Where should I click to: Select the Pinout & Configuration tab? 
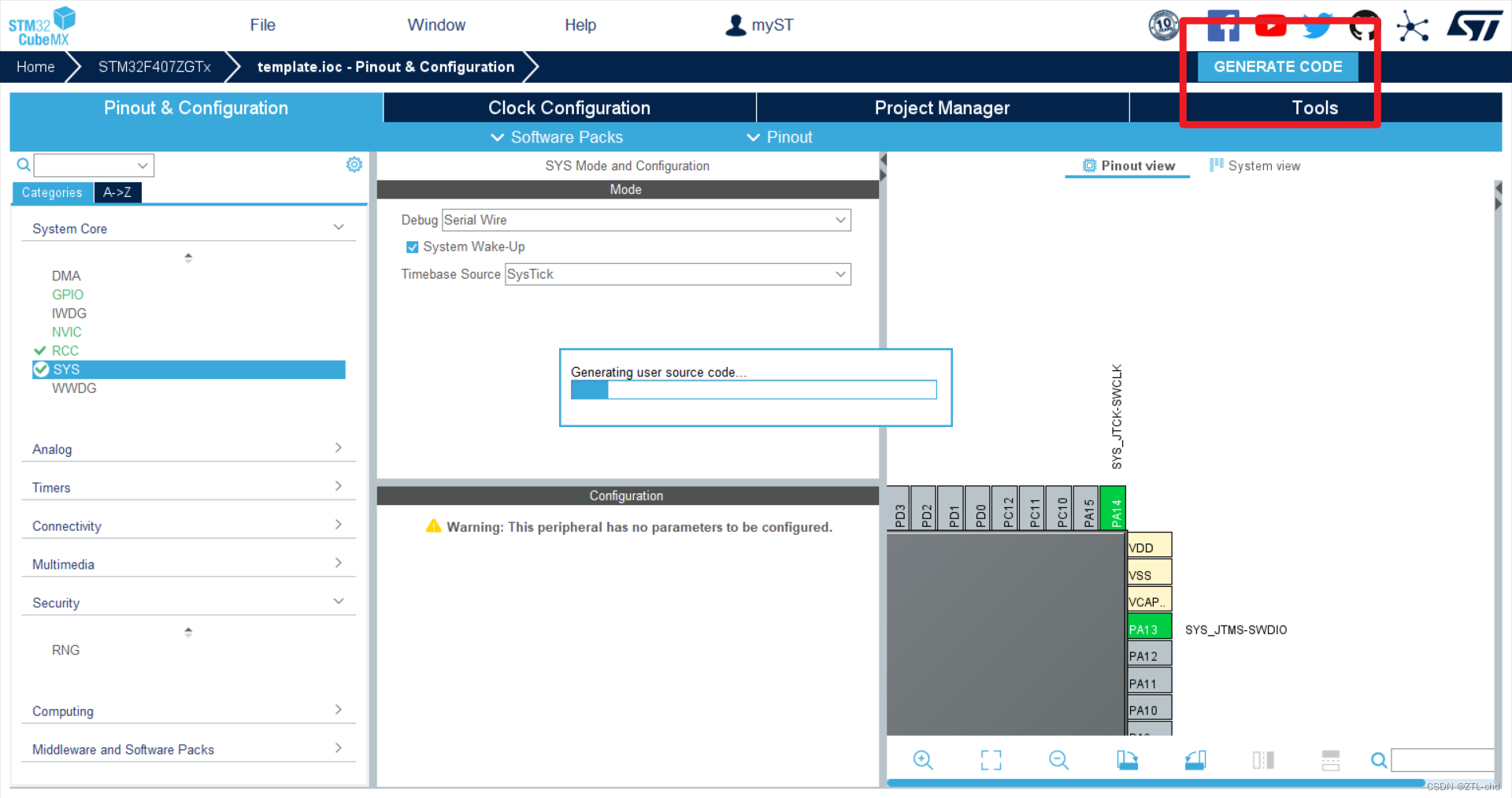coord(196,108)
